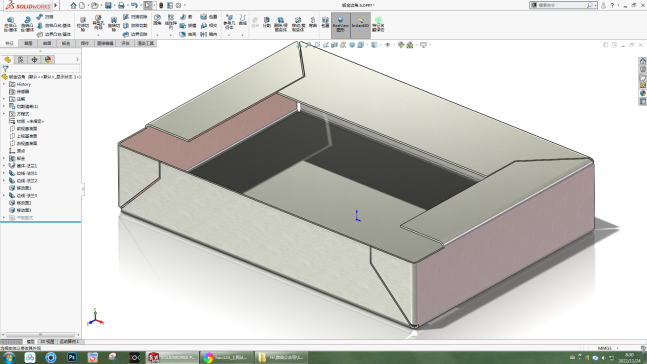This screenshot has height=364, width=647.
Task: Open the Options gear icon
Action: [178, 5]
